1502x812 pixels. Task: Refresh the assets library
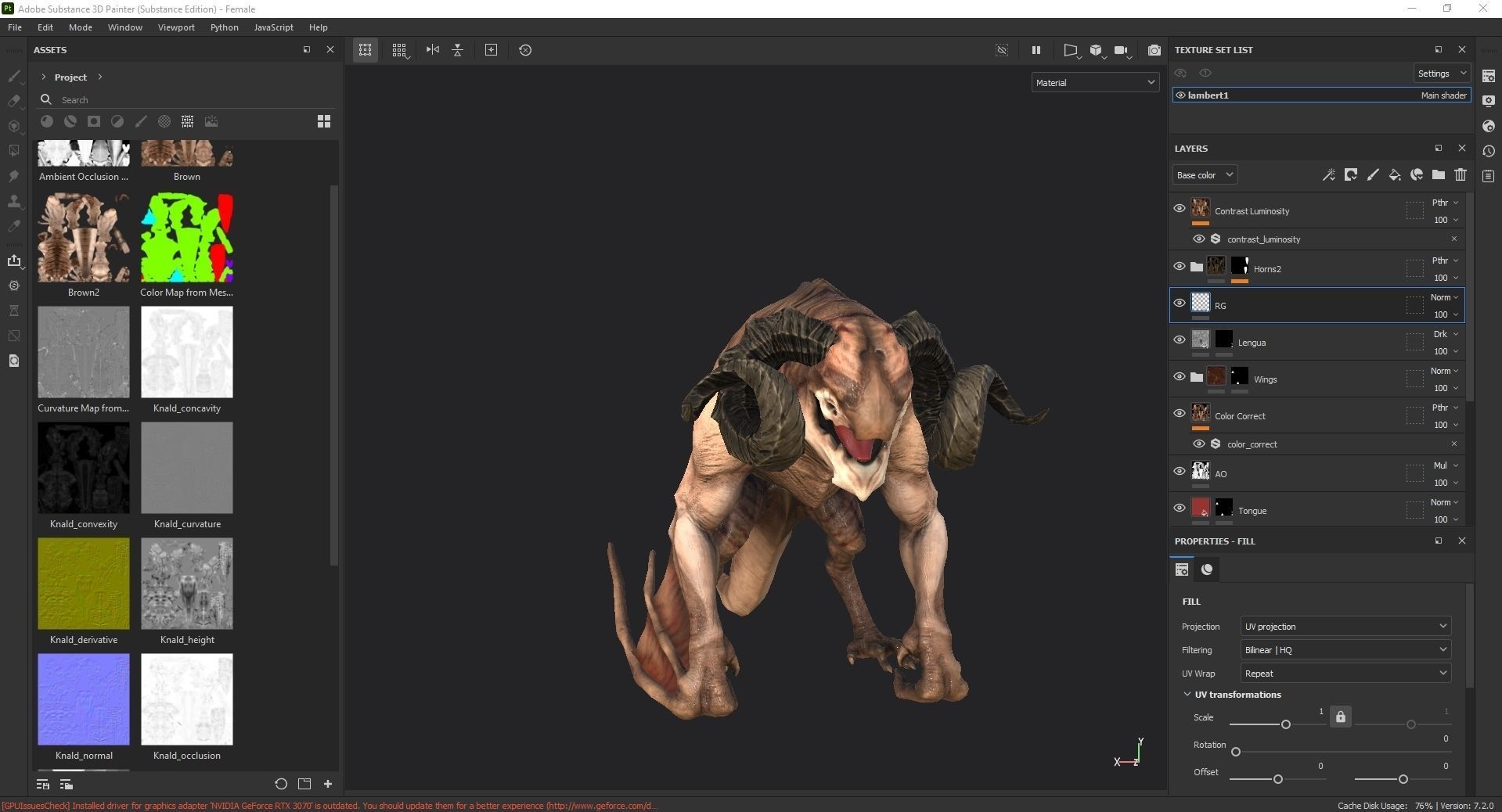point(281,784)
